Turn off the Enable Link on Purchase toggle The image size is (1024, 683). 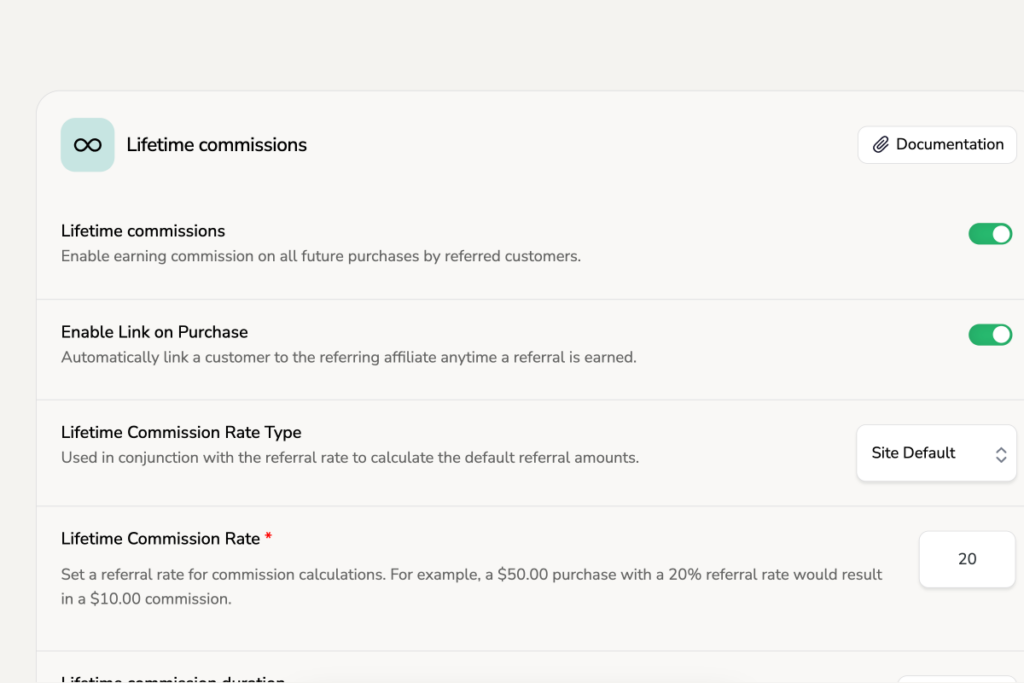(990, 335)
